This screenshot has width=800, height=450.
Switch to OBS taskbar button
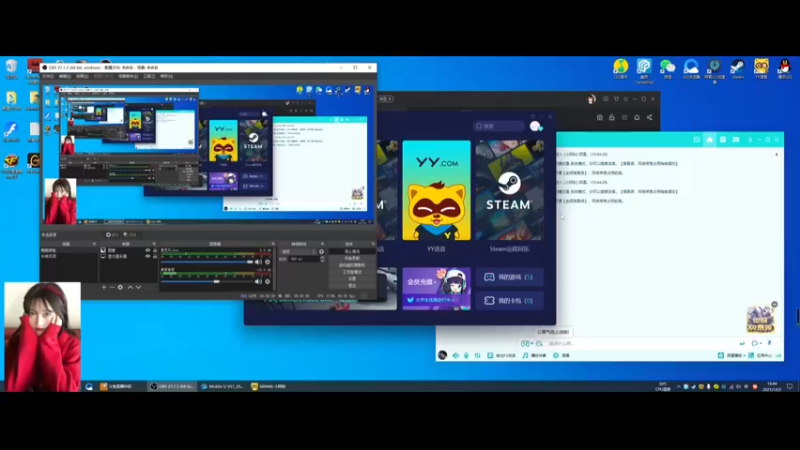[171, 386]
